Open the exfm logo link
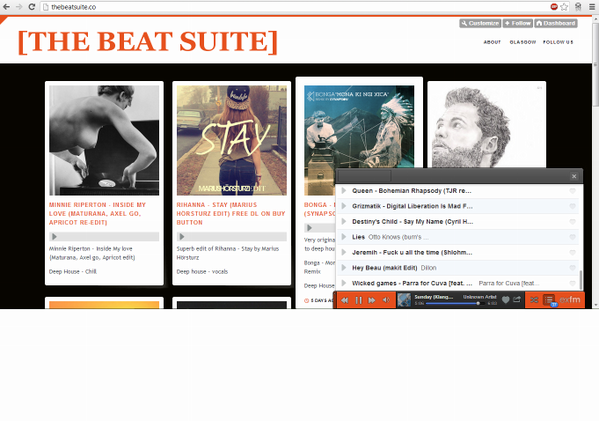The width and height of the screenshot is (599, 421). click(x=570, y=300)
